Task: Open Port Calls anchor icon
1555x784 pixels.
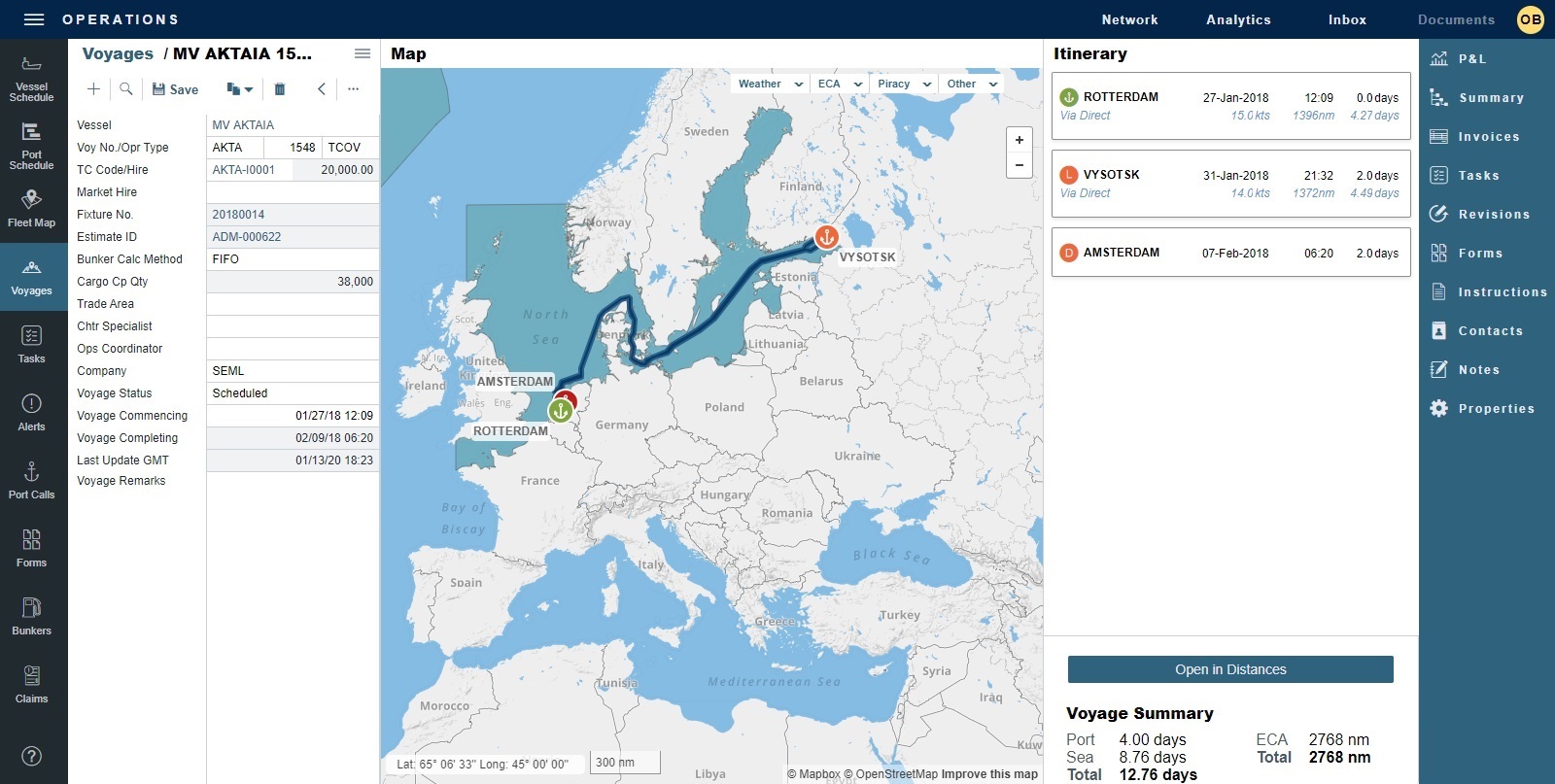Action: click(31, 480)
